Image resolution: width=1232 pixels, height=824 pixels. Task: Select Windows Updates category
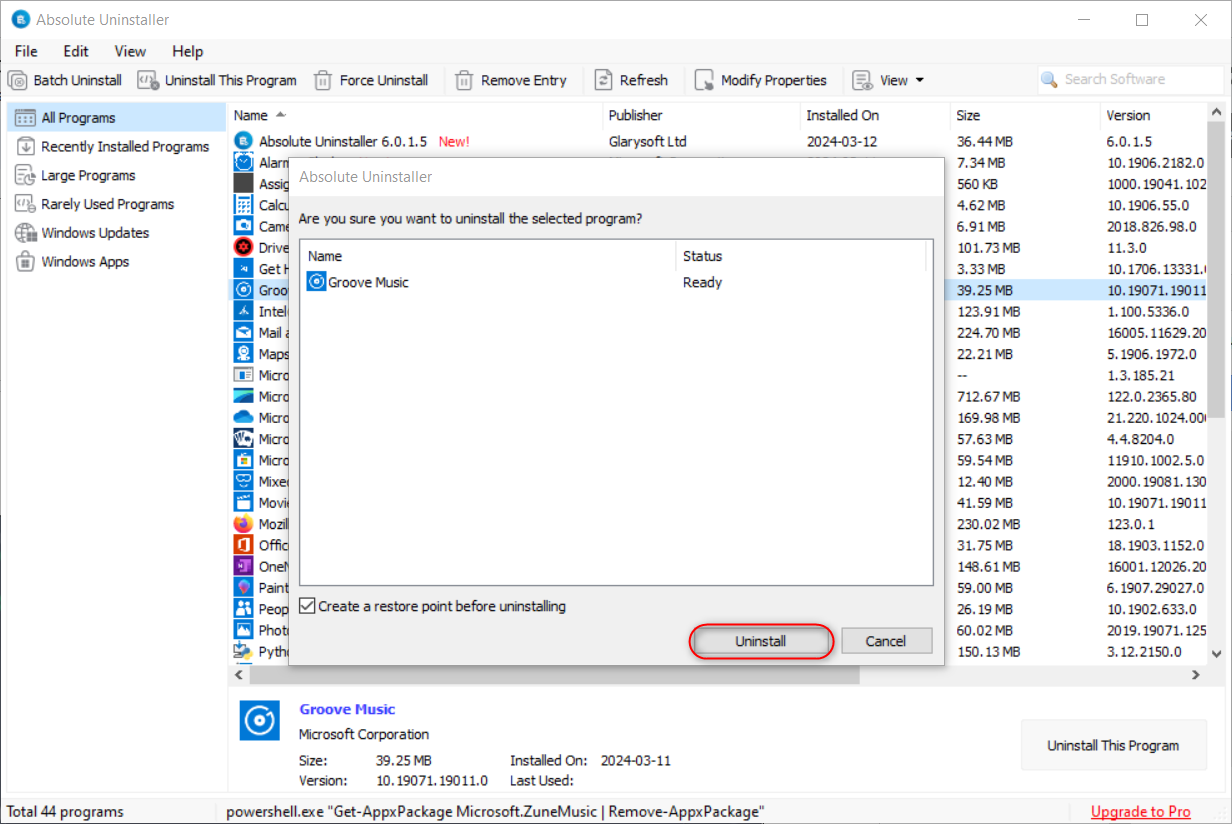(116, 233)
